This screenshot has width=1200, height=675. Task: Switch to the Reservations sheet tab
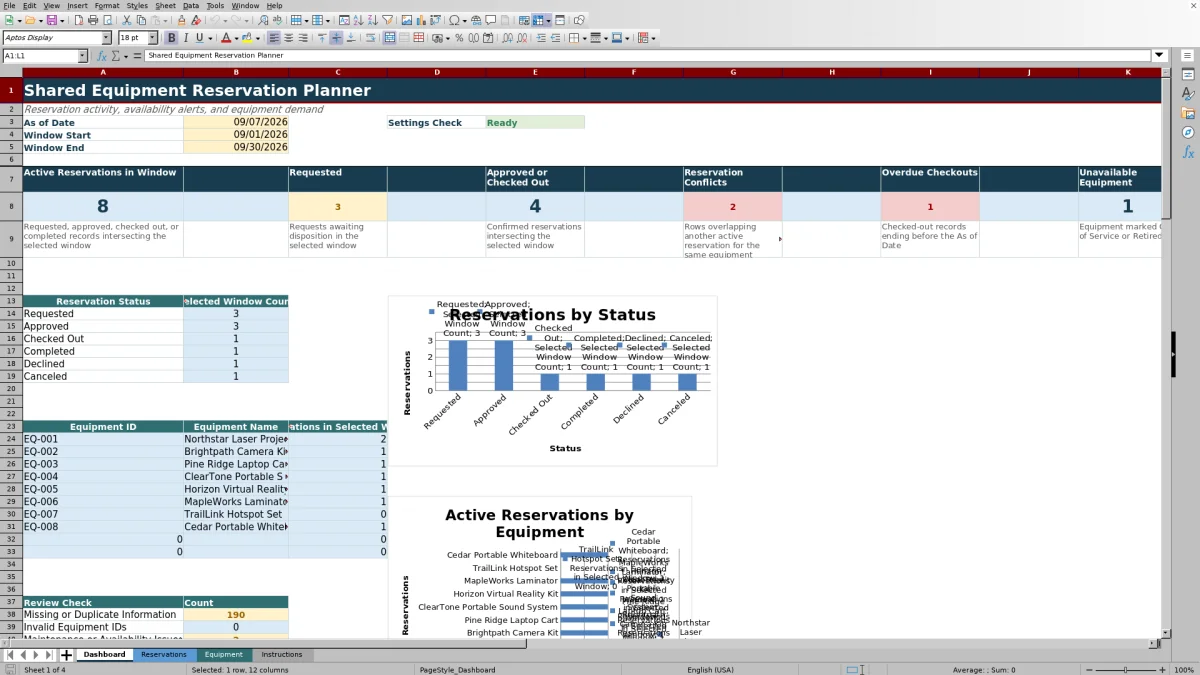(164, 655)
